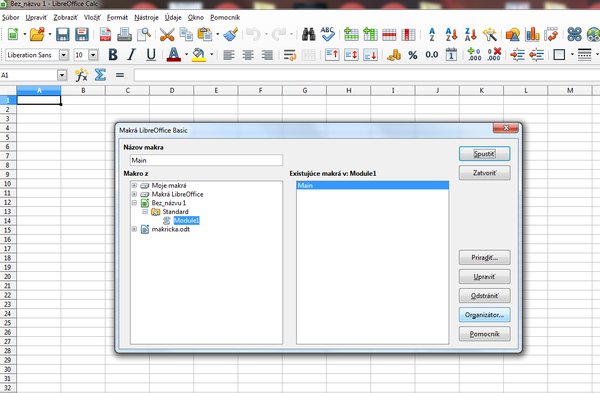
Task: Add decimal place icon
Action: tap(474, 55)
